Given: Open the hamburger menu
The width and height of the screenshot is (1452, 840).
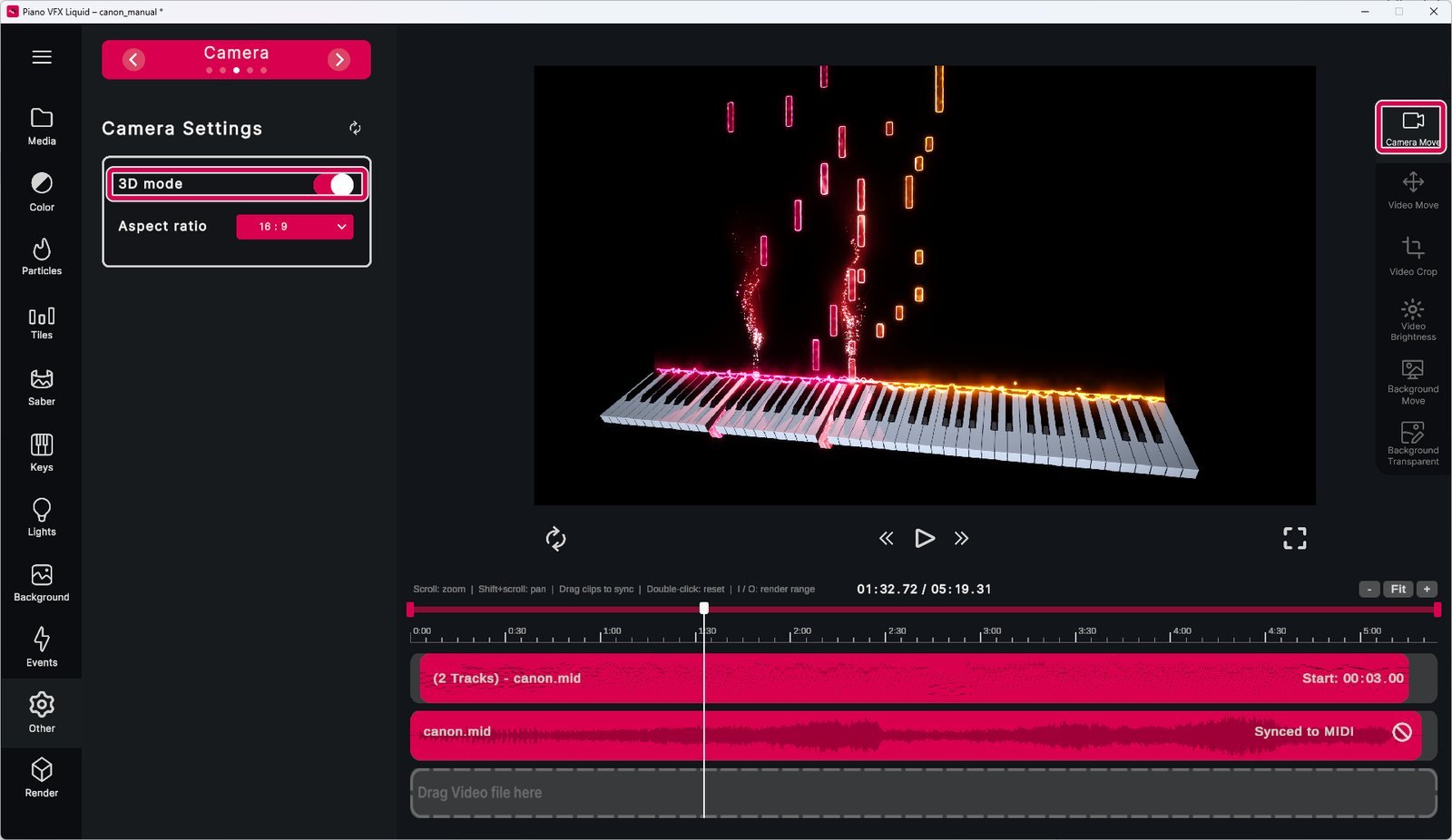Looking at the screenshot, I should [x=42, y=57].
